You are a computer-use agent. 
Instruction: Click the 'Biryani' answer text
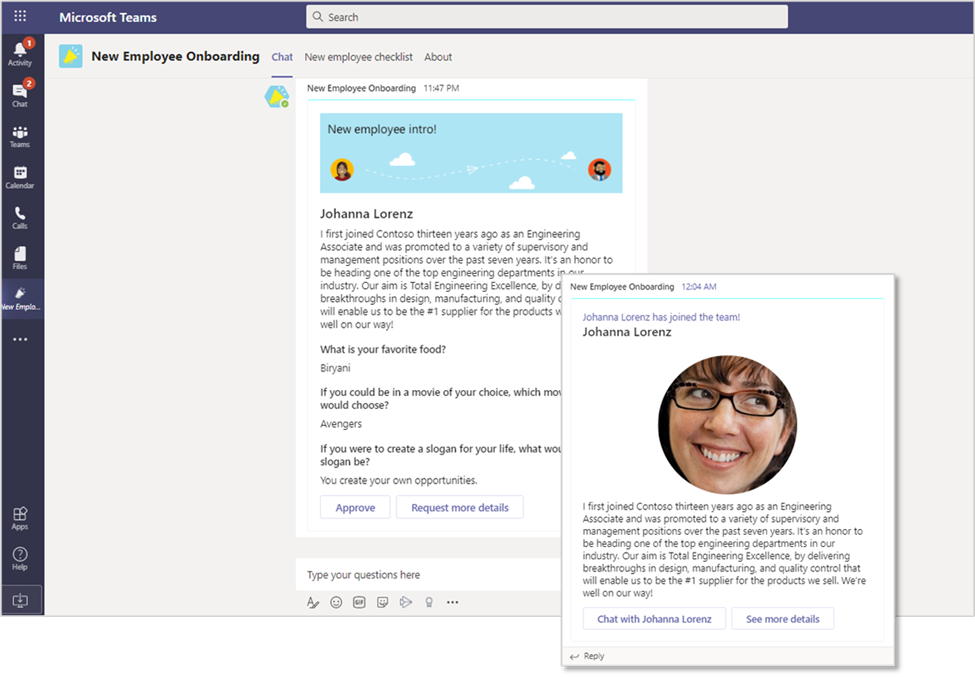(335, 368)
